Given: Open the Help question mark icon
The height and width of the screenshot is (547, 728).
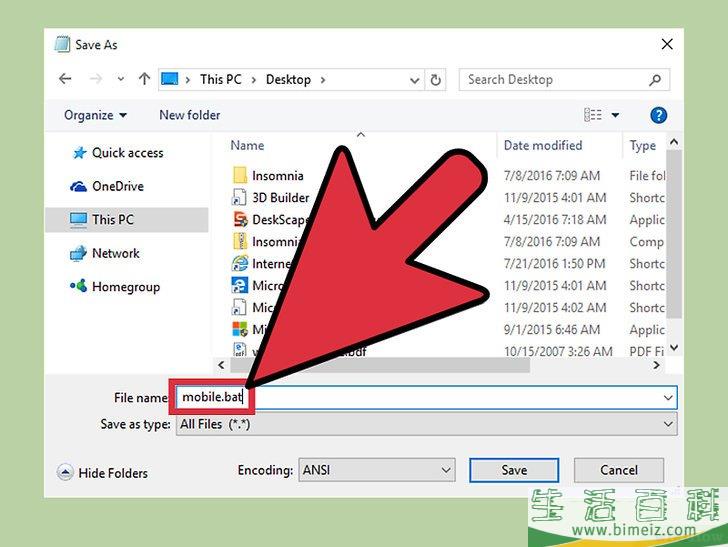Looking at the screenshot, I should [x=658, y=115].
